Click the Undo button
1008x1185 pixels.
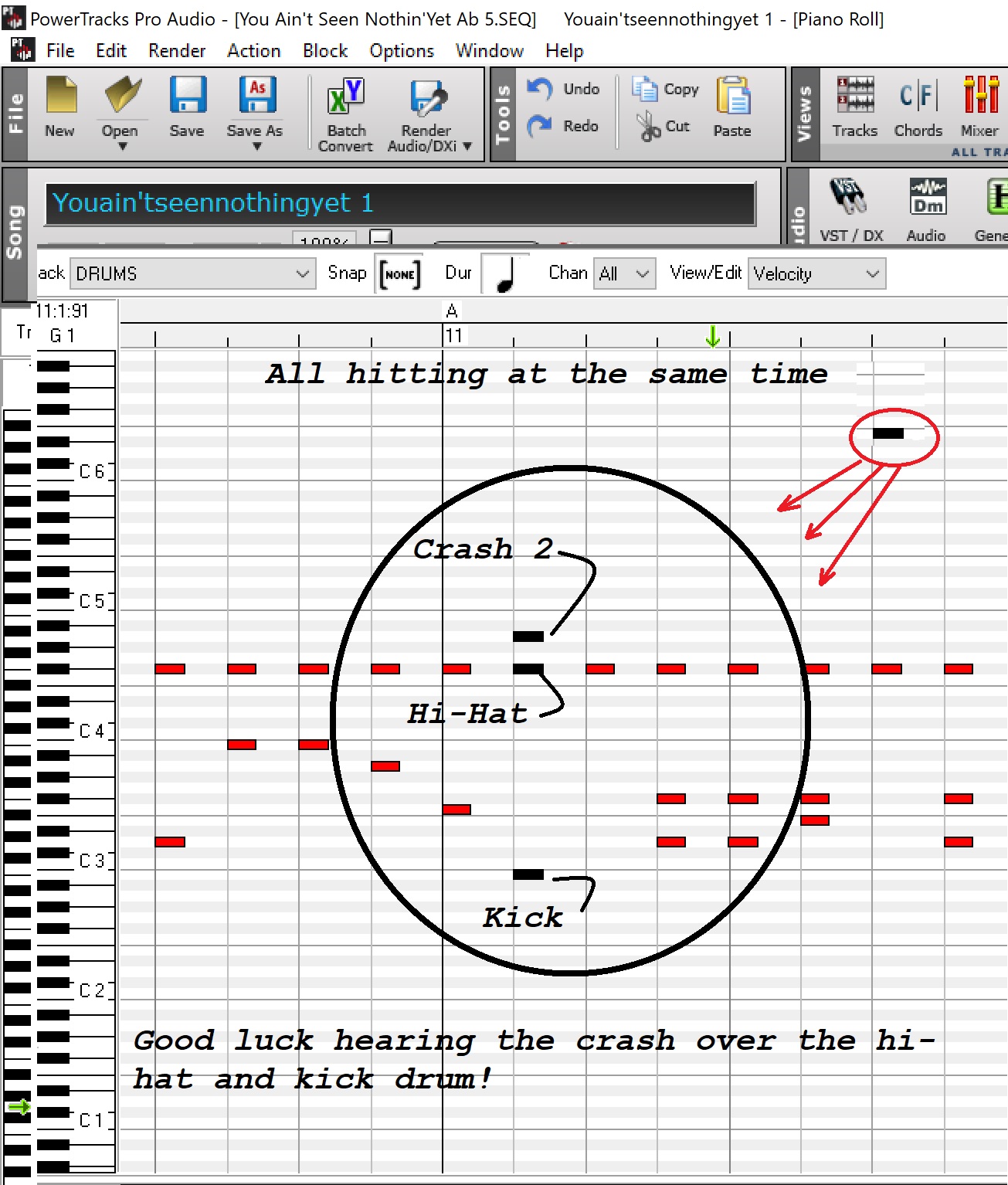pyautogui.click(x=563, y=89)
